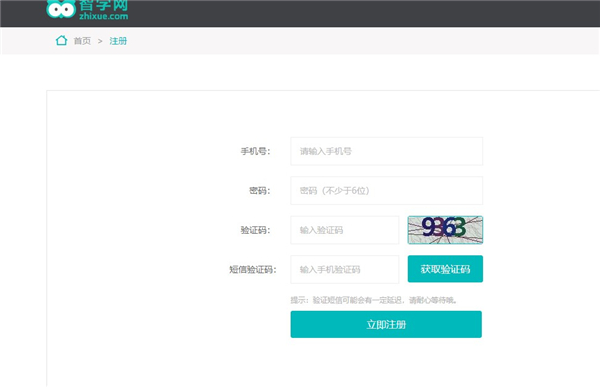
Task: Refresh the 9363 captcha image
Action: tap(445, 230)
